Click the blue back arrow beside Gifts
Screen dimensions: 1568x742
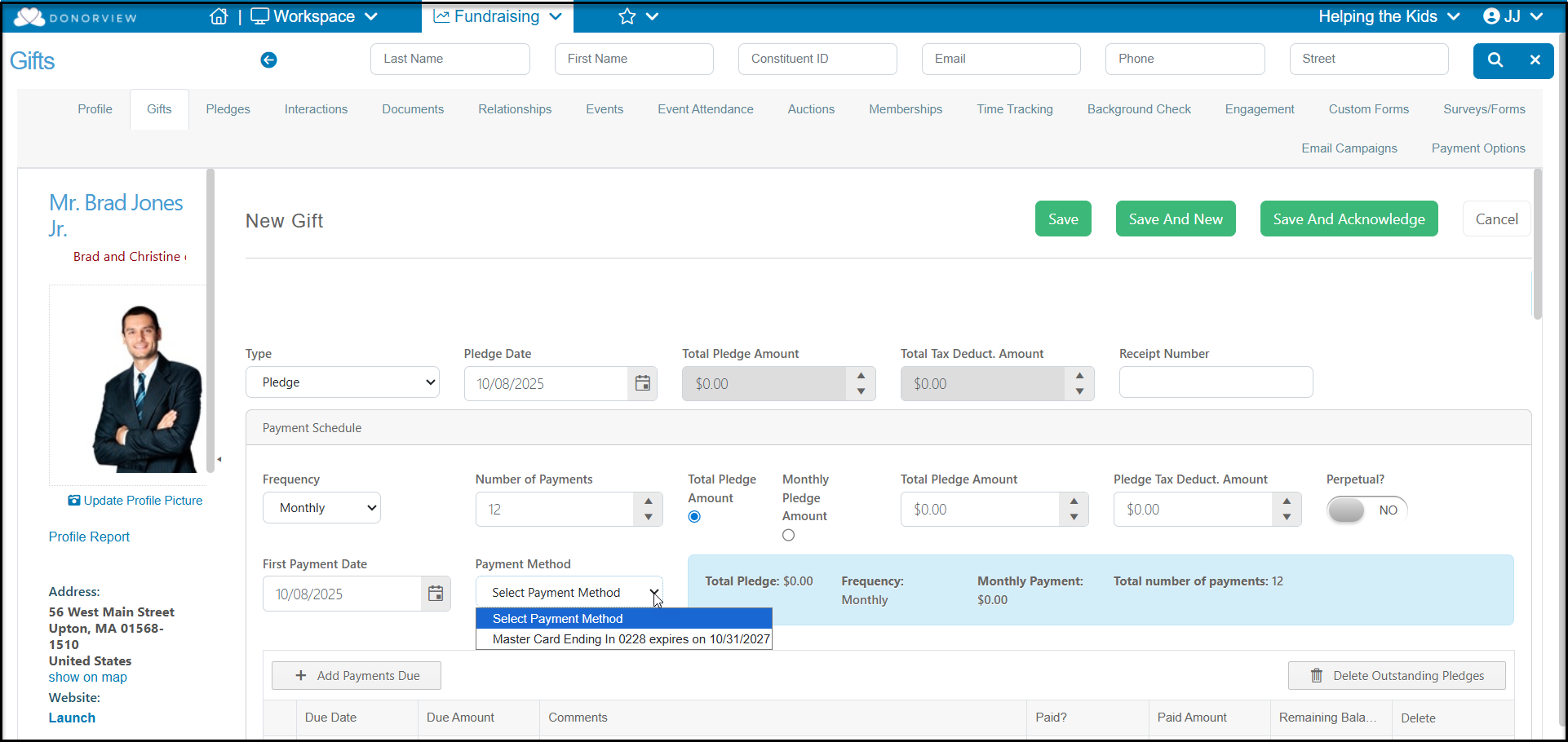point(268,60)
